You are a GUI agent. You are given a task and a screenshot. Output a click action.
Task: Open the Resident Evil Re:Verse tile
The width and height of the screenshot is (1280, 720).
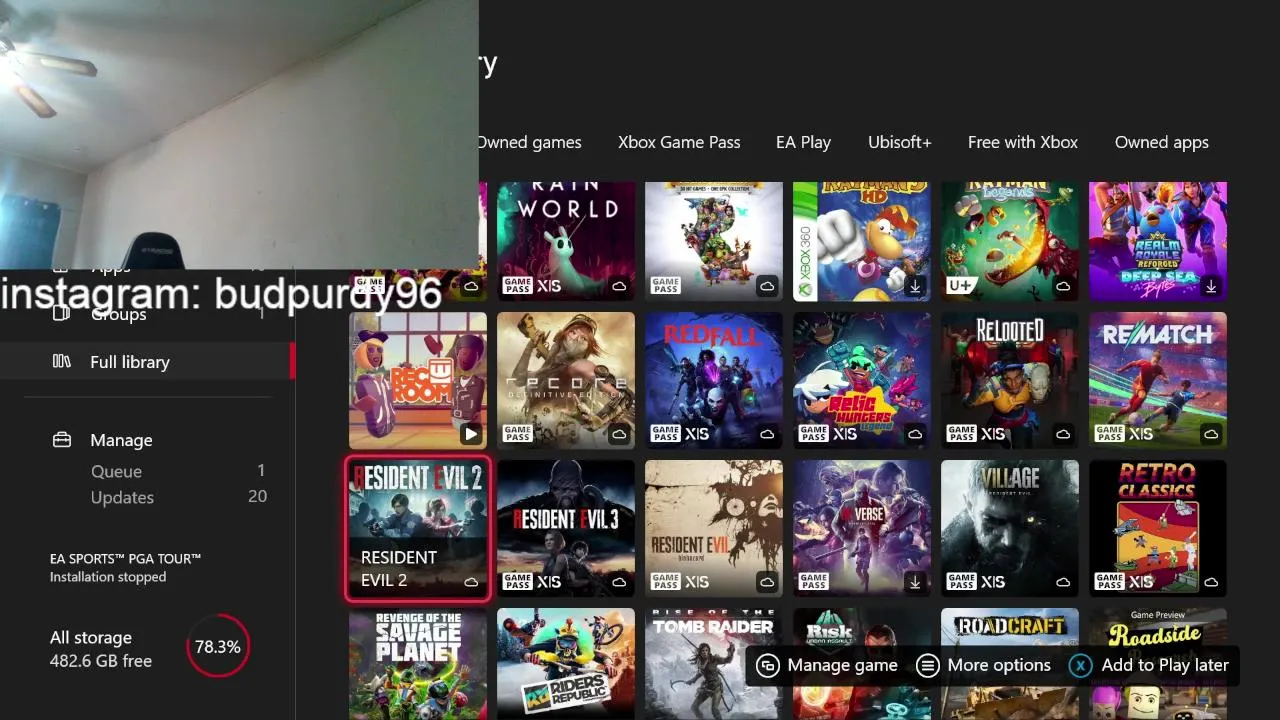click(x=862, y=529)
